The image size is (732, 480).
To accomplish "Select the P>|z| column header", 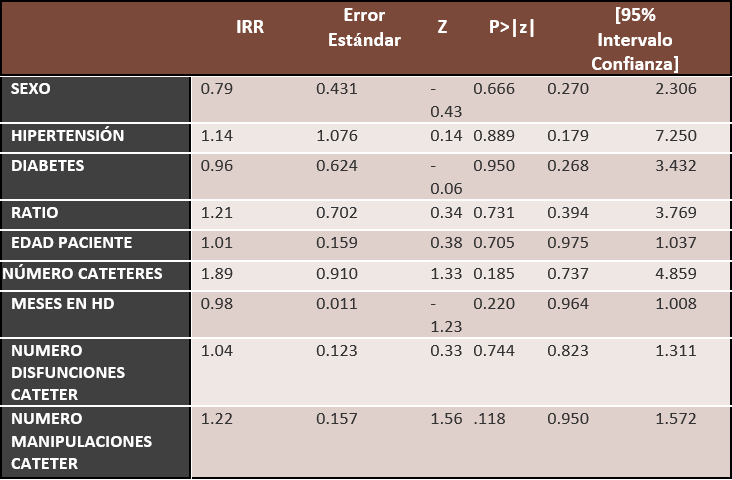I will point(512,28).
